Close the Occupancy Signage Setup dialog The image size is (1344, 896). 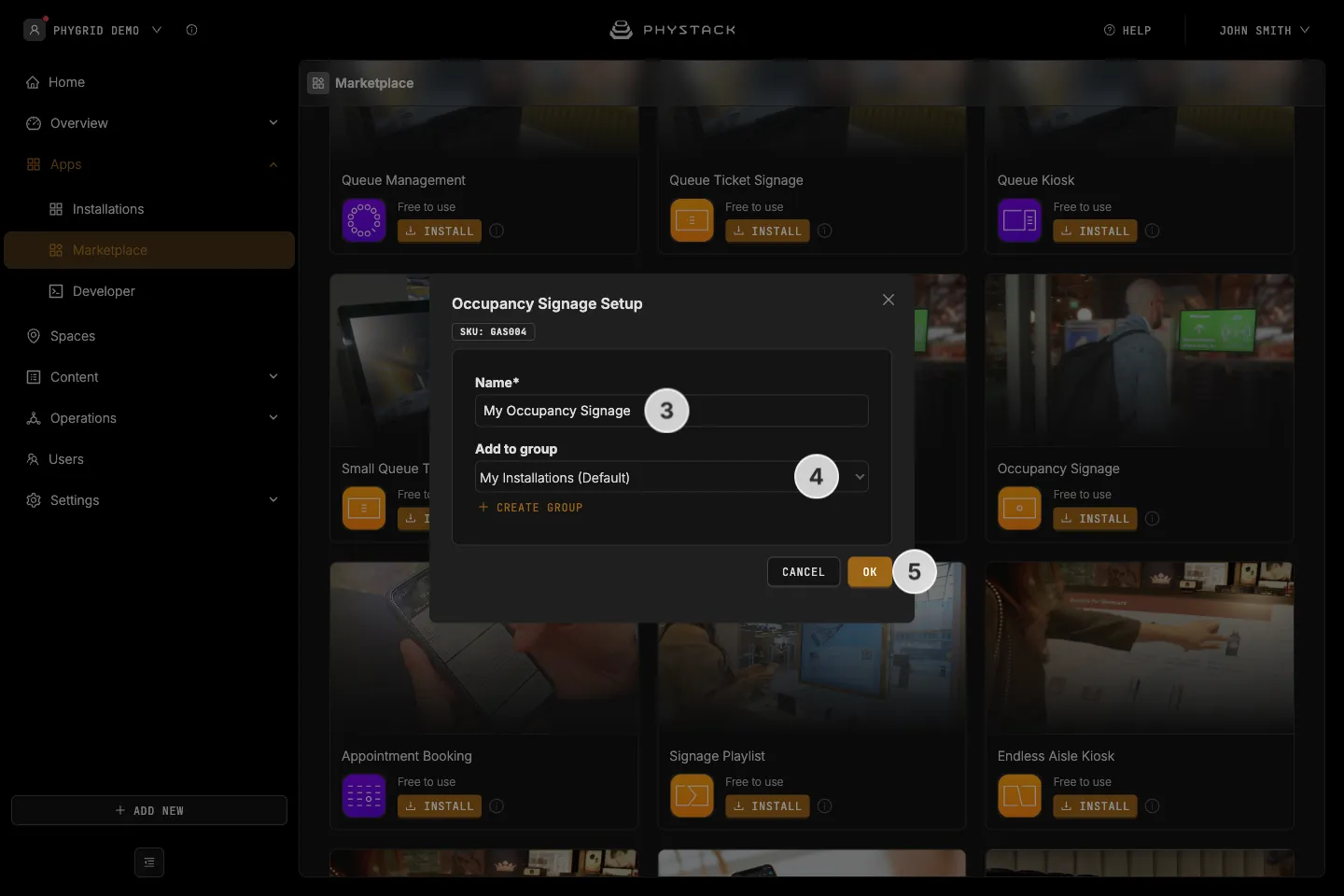[889, 300]
